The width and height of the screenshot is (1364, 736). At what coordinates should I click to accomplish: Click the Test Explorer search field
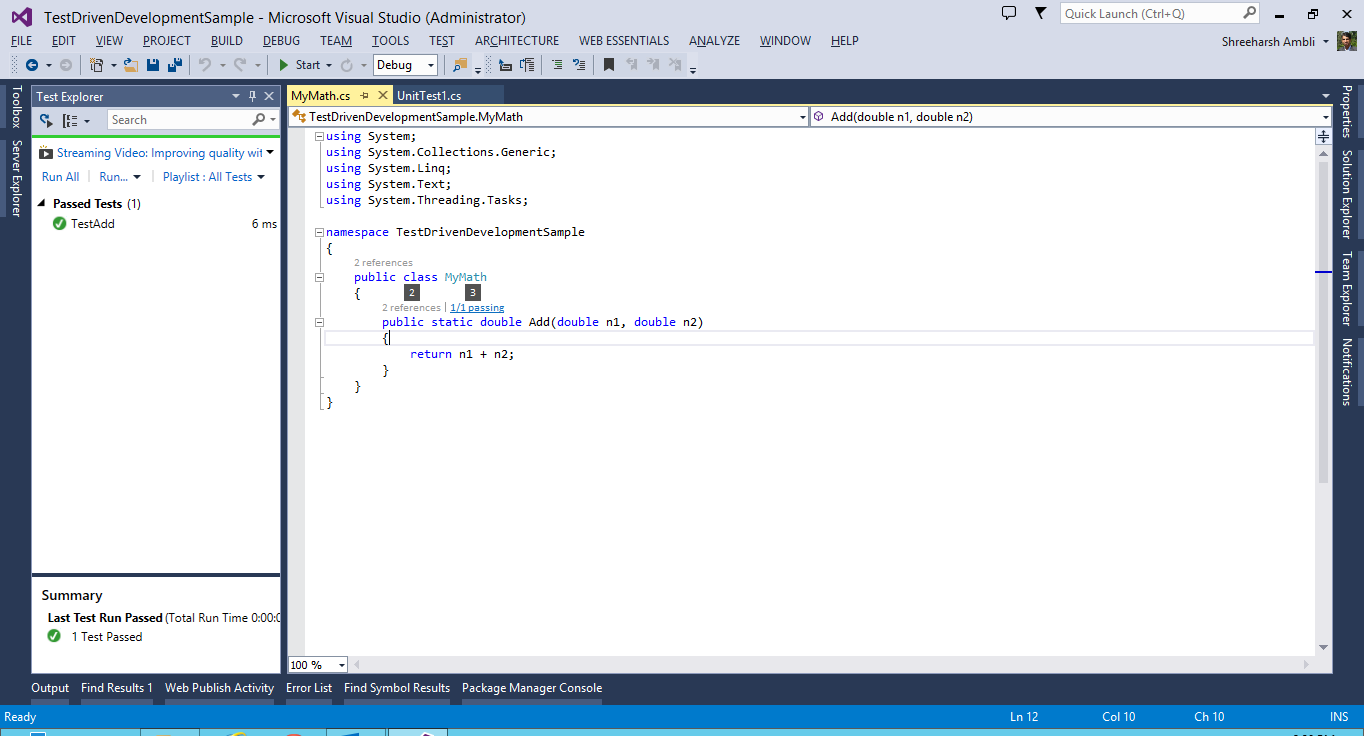click(x=180, y=120)
